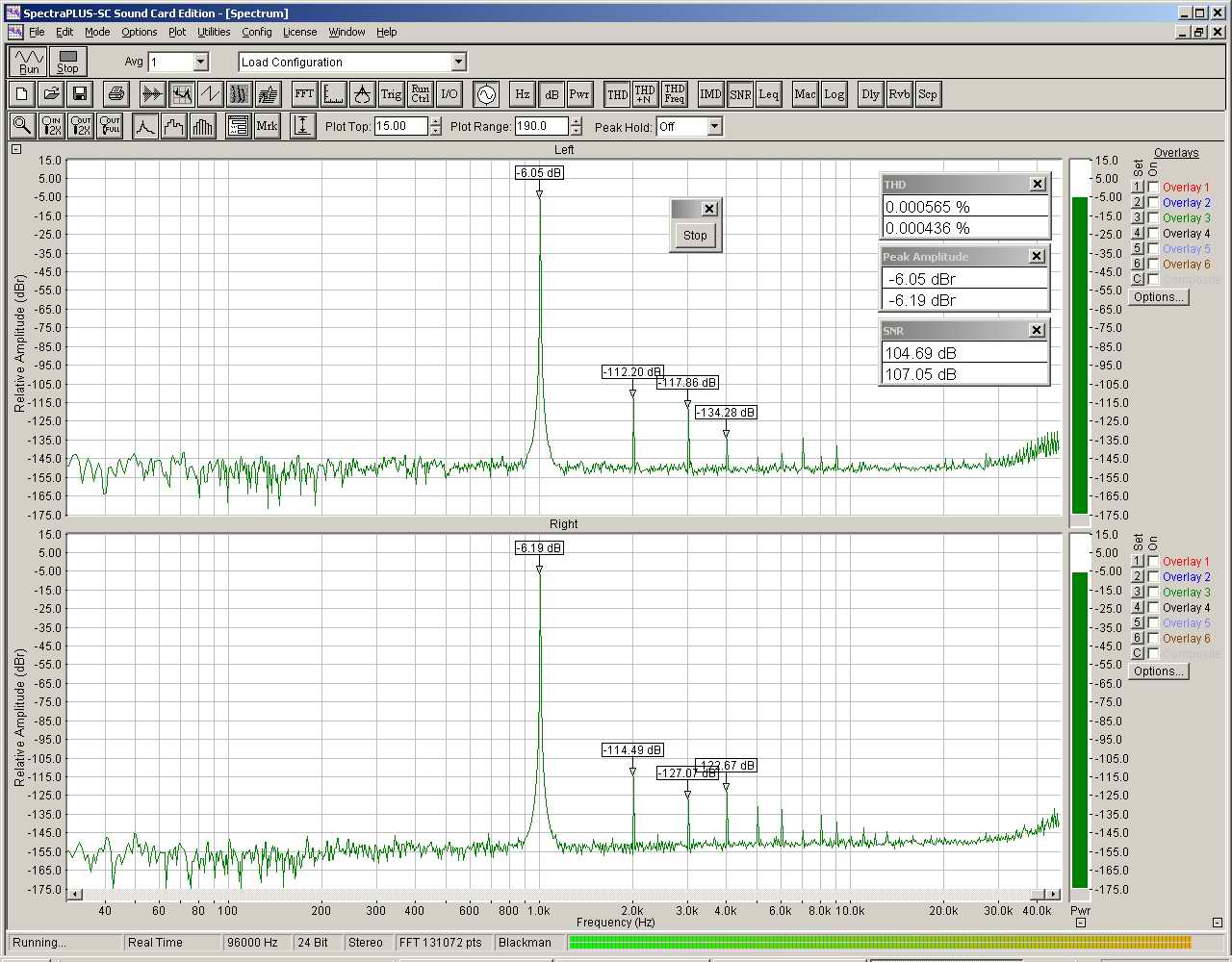
Task: Open the Config menu
Action: 256,32
